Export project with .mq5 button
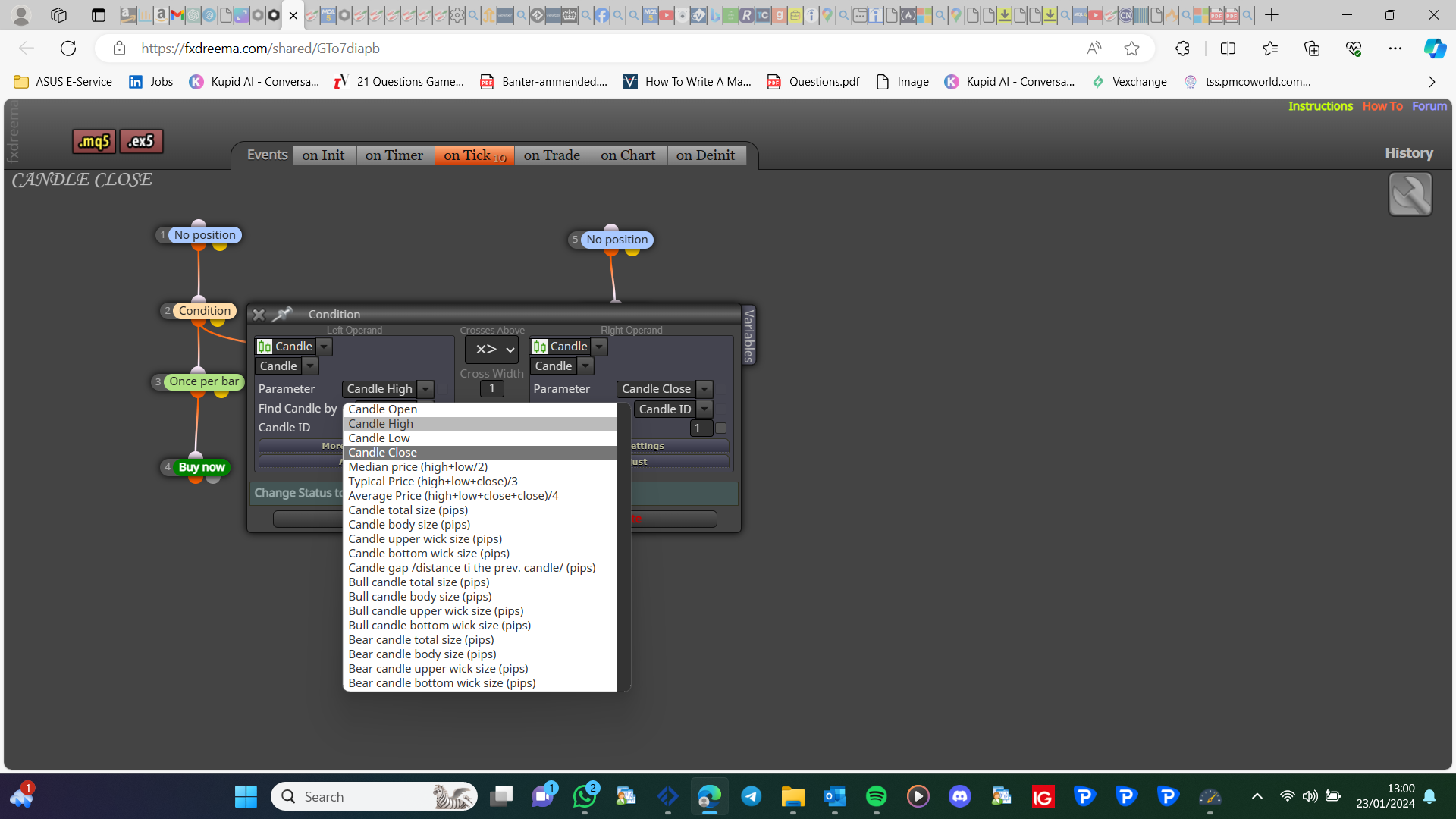 coord(94,141)
